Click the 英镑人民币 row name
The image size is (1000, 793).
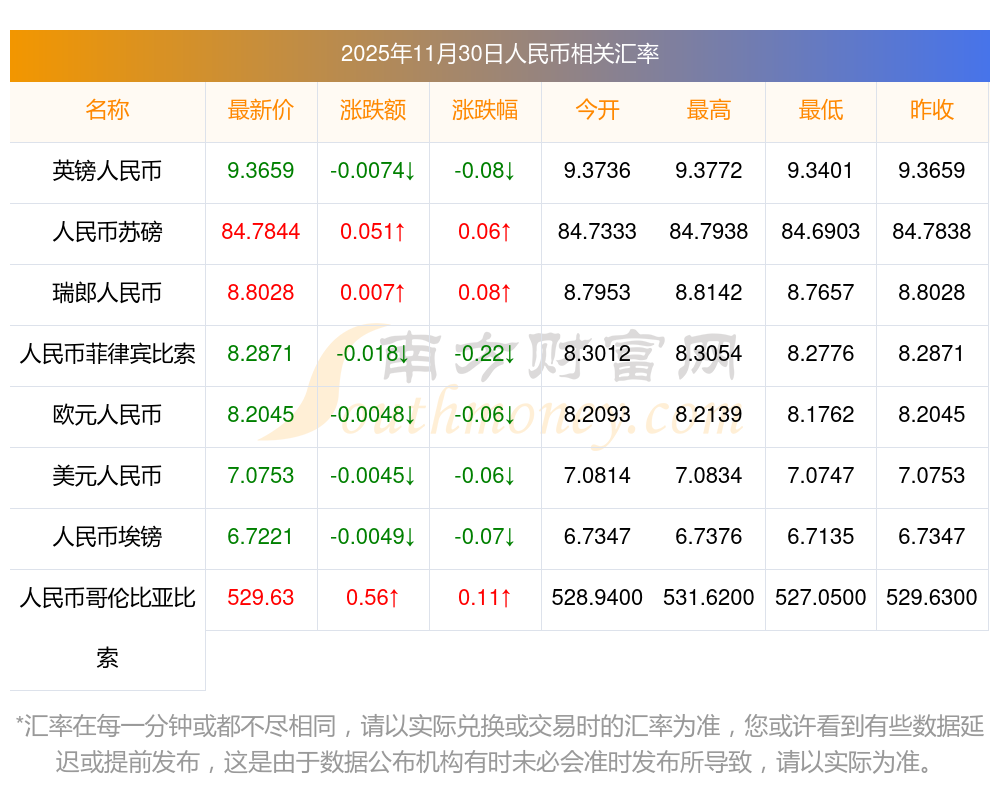point(107,171)
